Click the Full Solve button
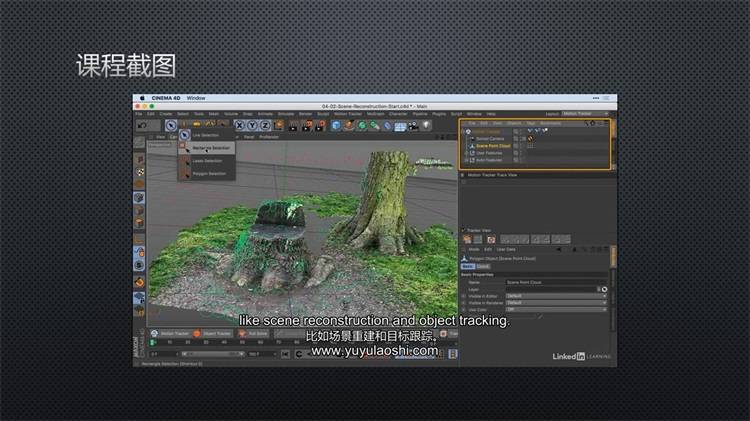Image resolution: width=750 pixels, height=421 pixels. [254, 333]
